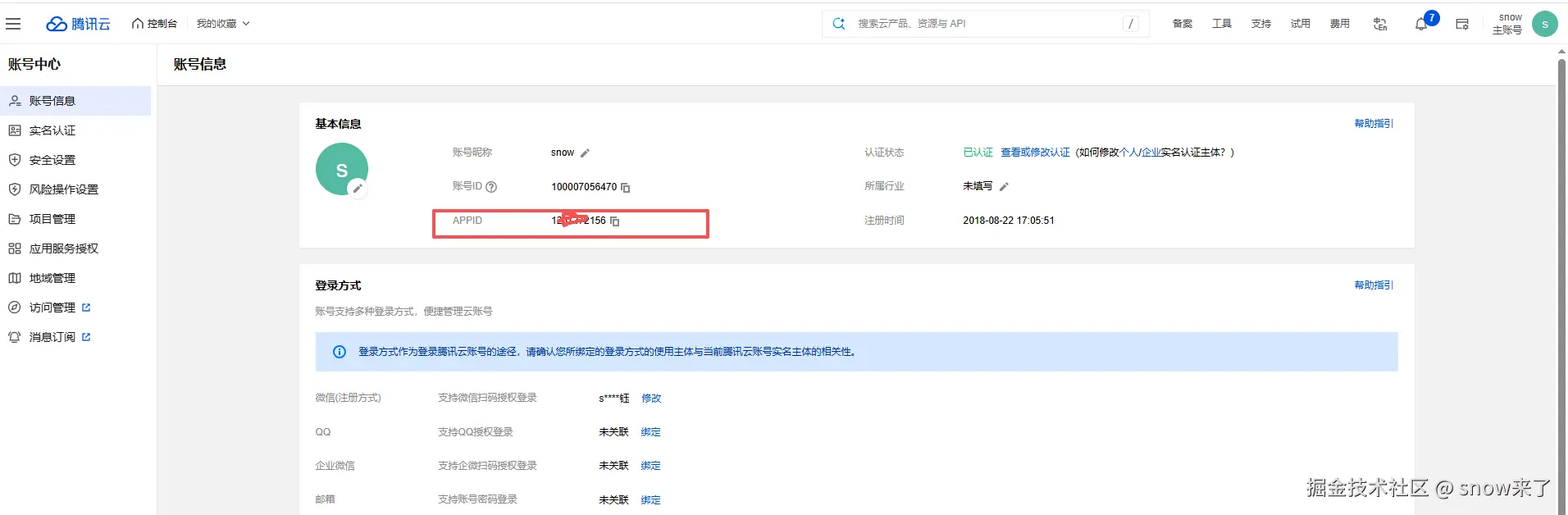Click the 查看或修改认证 link
The width and height of the screenshot is (1568, 515).
(1035, 153)
